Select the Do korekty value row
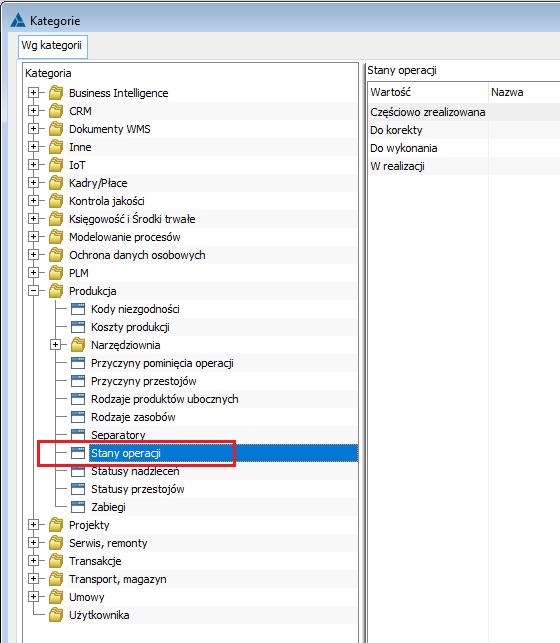The image size is (560, 643). tap(464, 130)
